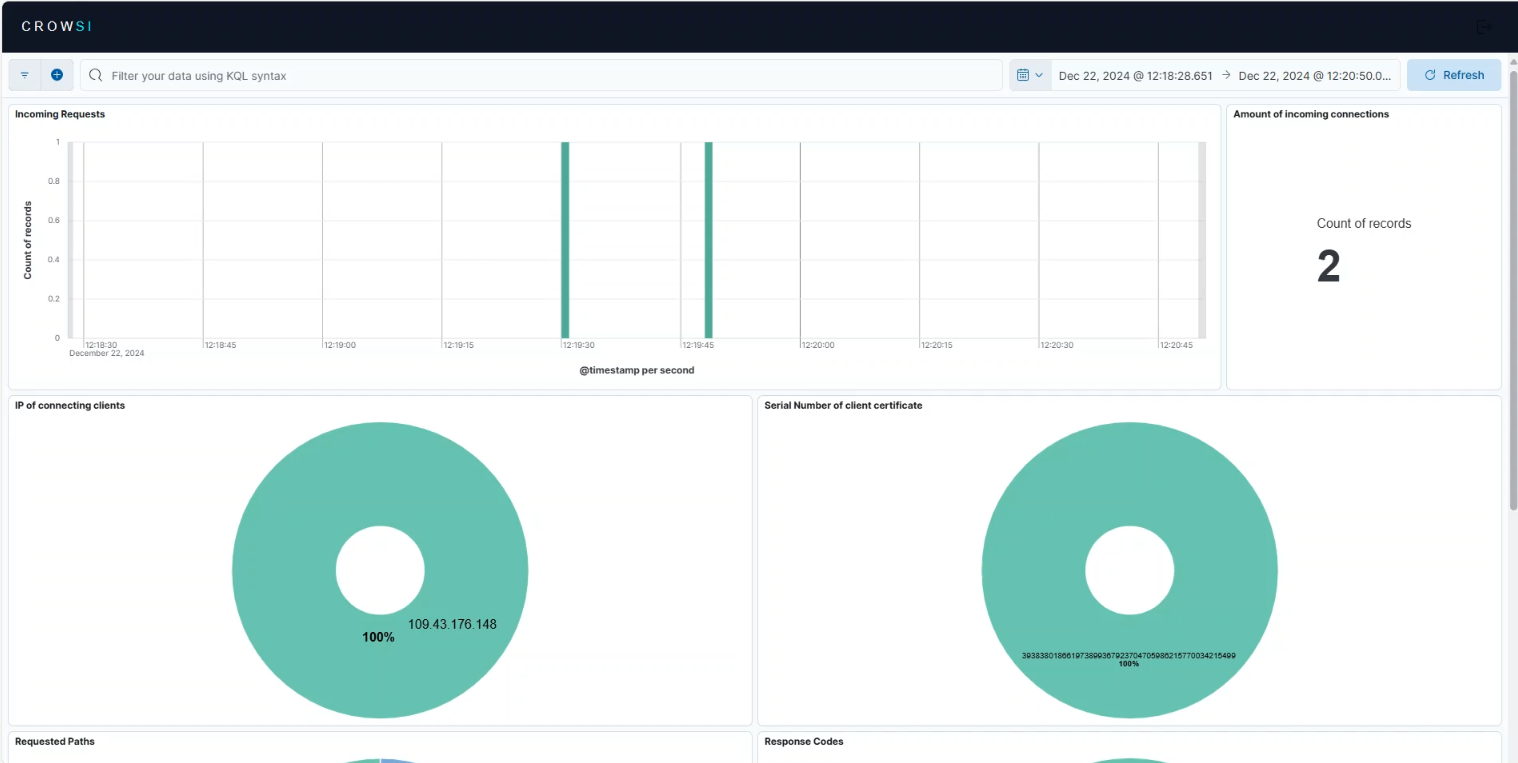
Task: Click the Requested Paths panel title
Action: (55, 742)
